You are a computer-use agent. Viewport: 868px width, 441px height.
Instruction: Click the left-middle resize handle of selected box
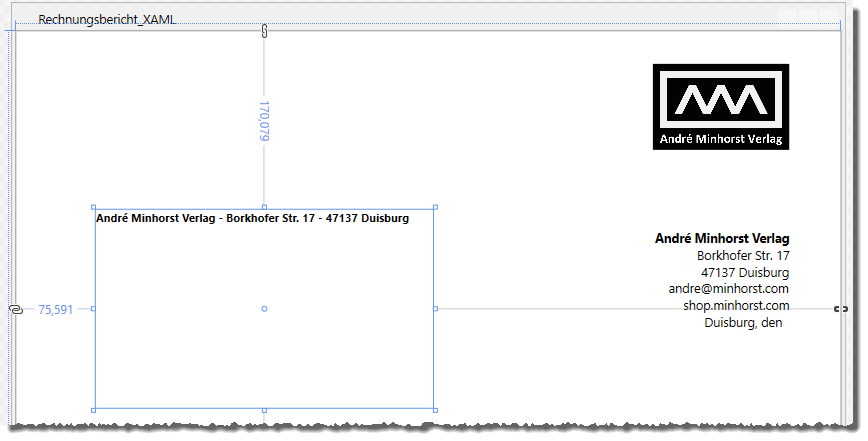click(93, 309)
